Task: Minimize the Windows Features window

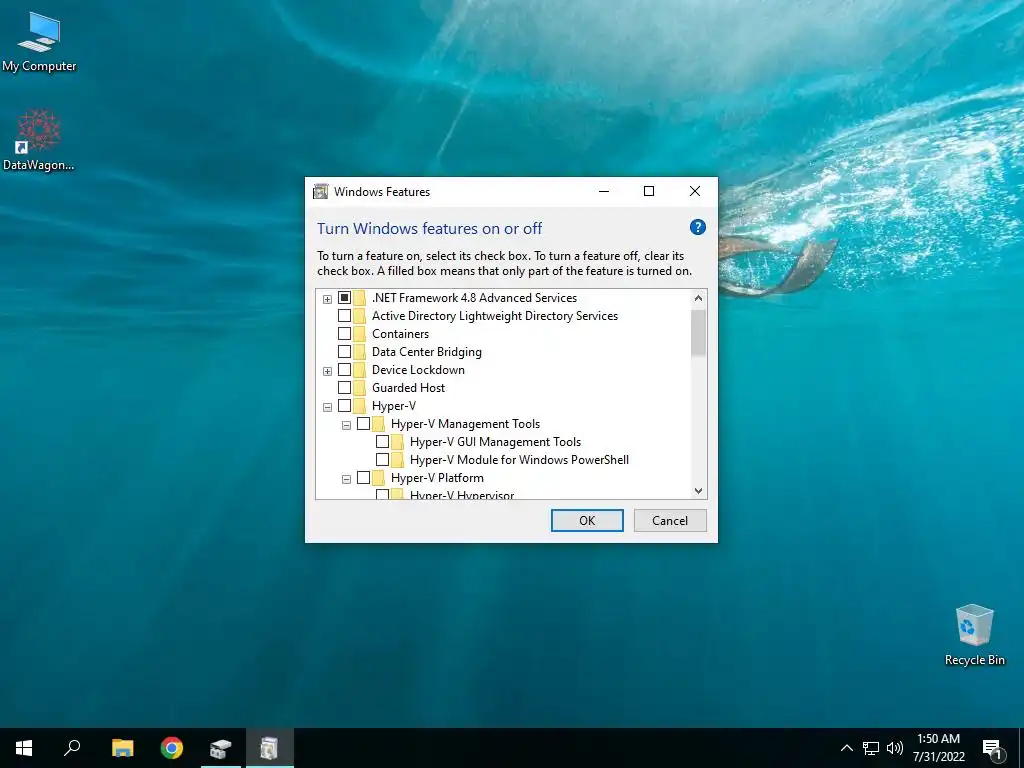Action: [x=603, y=191]
